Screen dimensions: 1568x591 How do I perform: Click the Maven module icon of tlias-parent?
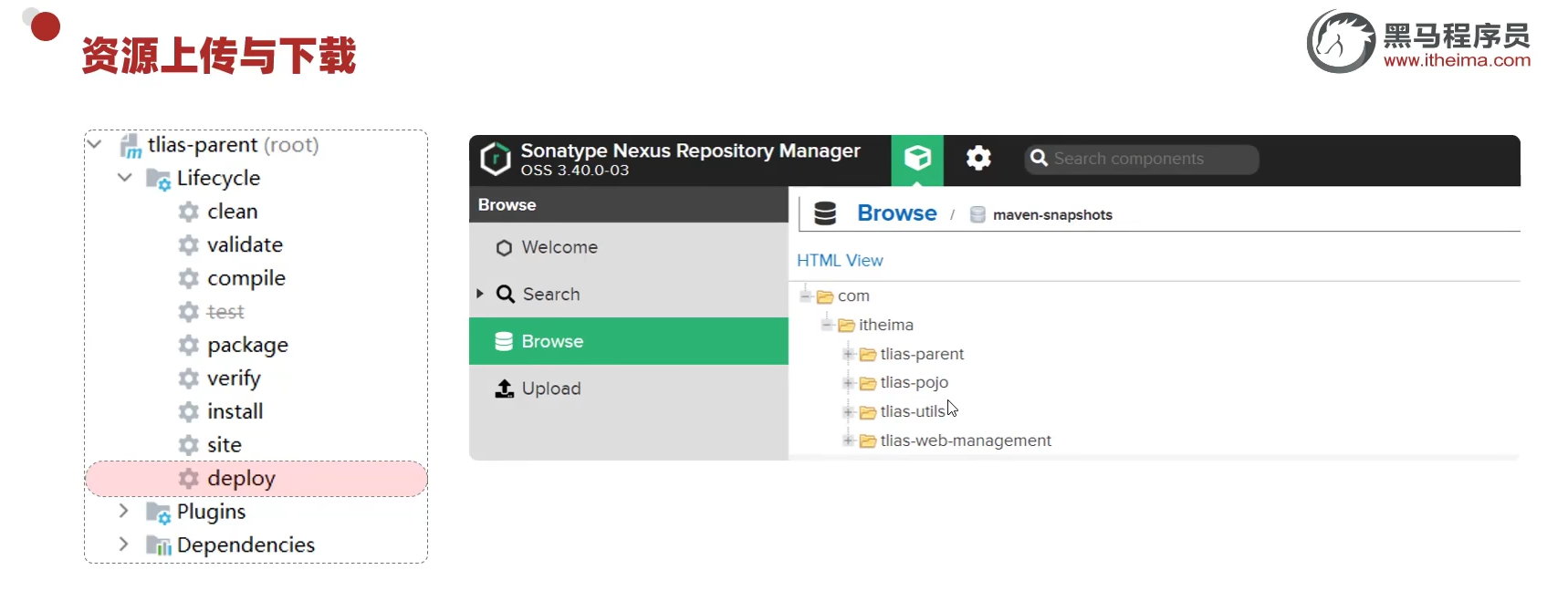coord(131,145)
